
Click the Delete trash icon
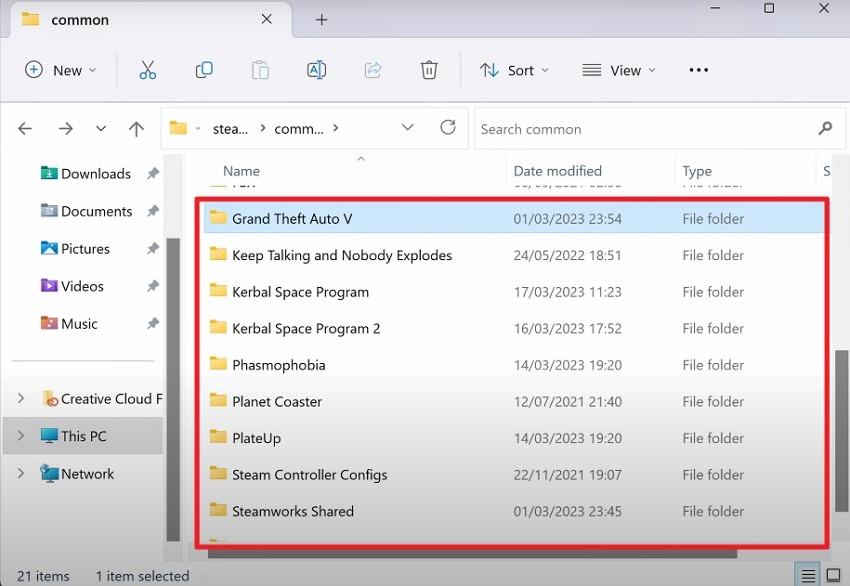[429, 70]
